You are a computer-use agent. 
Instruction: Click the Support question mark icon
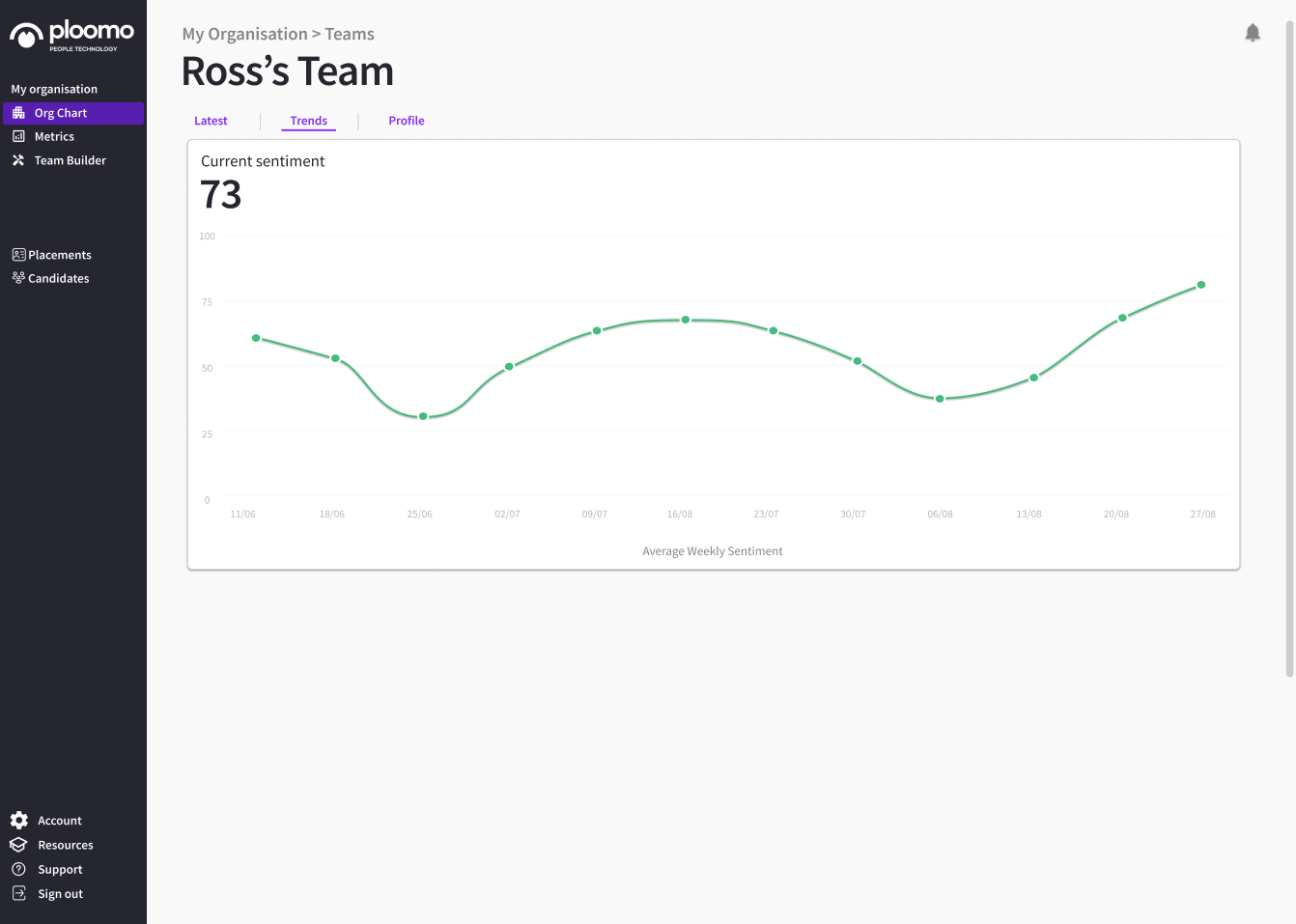(18, 869)
